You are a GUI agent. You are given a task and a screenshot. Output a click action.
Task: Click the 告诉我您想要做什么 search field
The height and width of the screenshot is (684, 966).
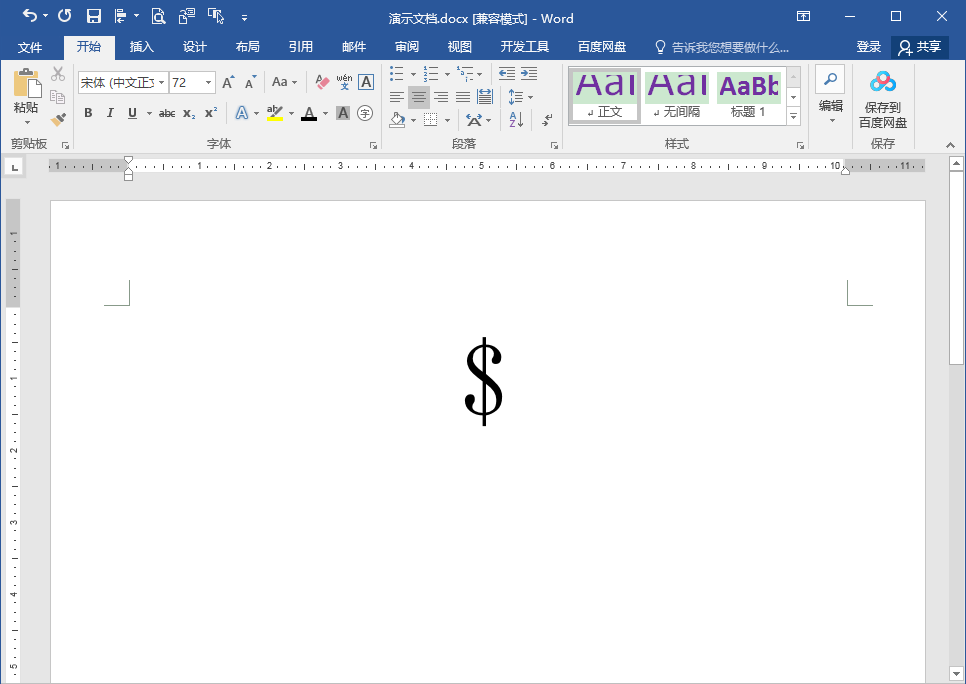point(722,47)
